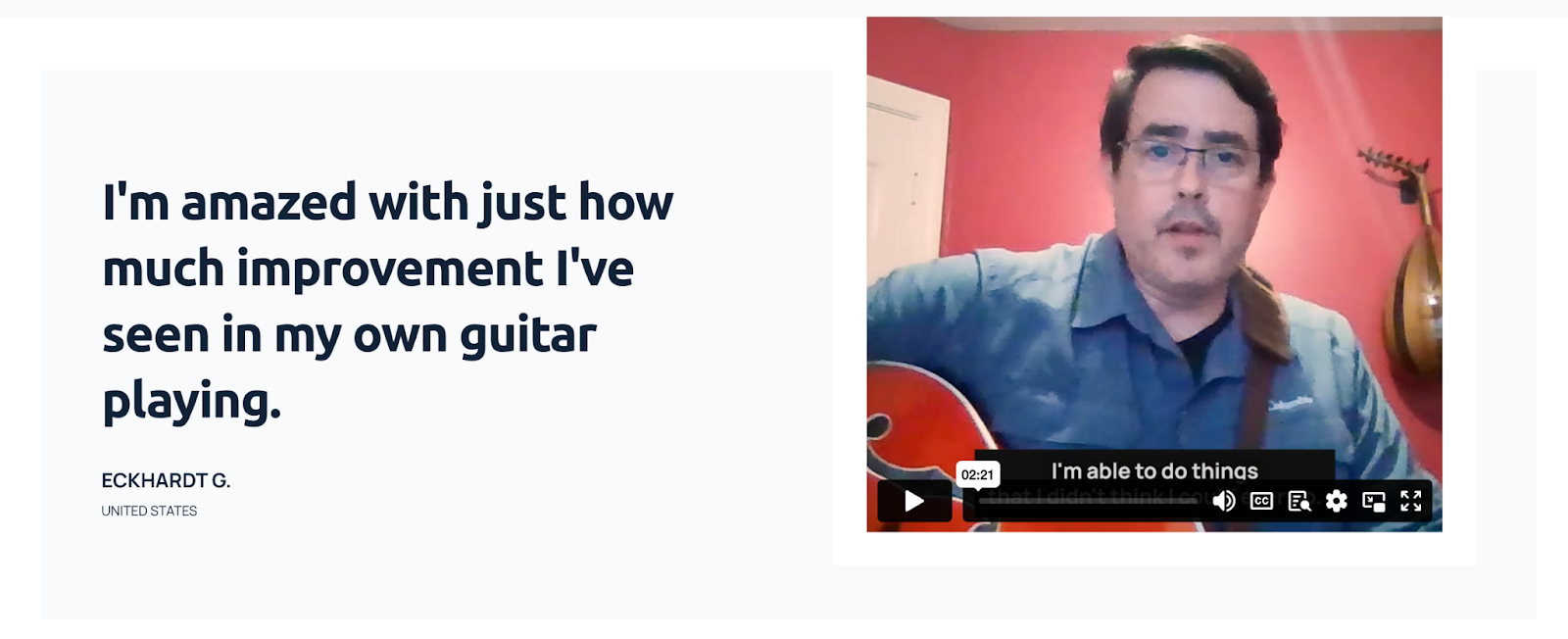Click the word "playing." in the quote
The width and height of the screenshot is (1568, 639).
192,402
